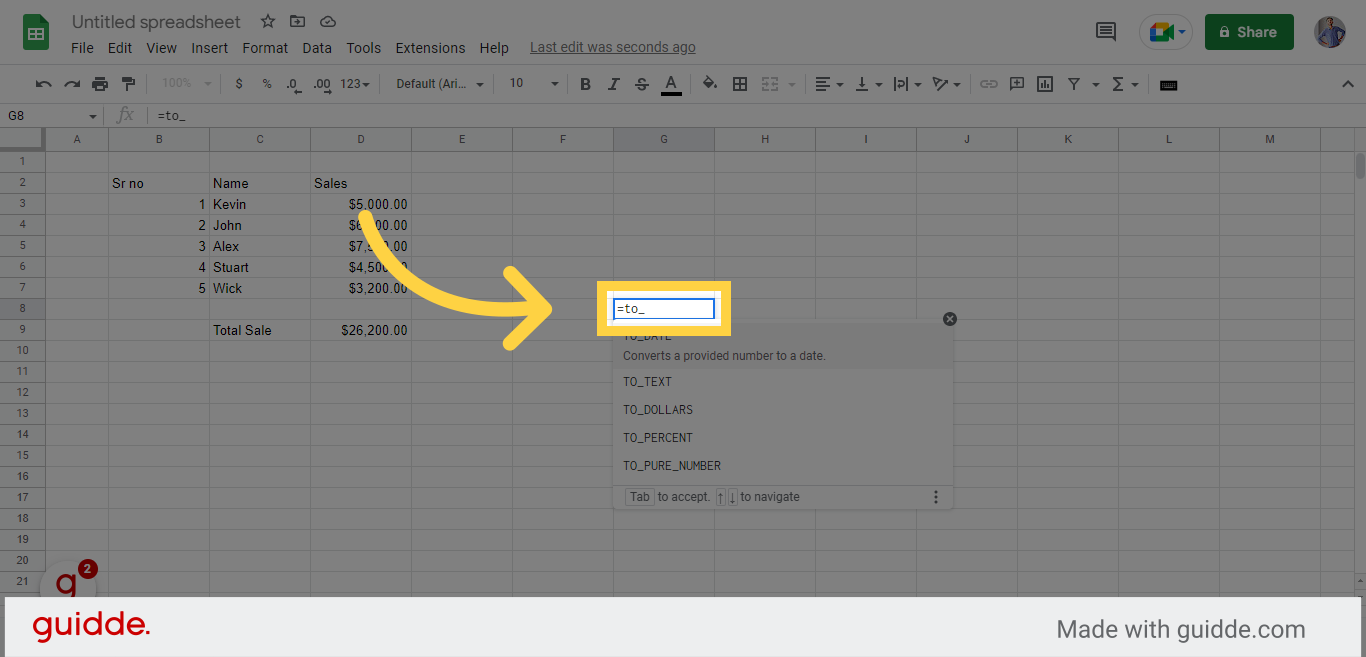Open the Format menu
Image resolution: width=1366 pixels, height=657 pixels.
click(265, 48)
